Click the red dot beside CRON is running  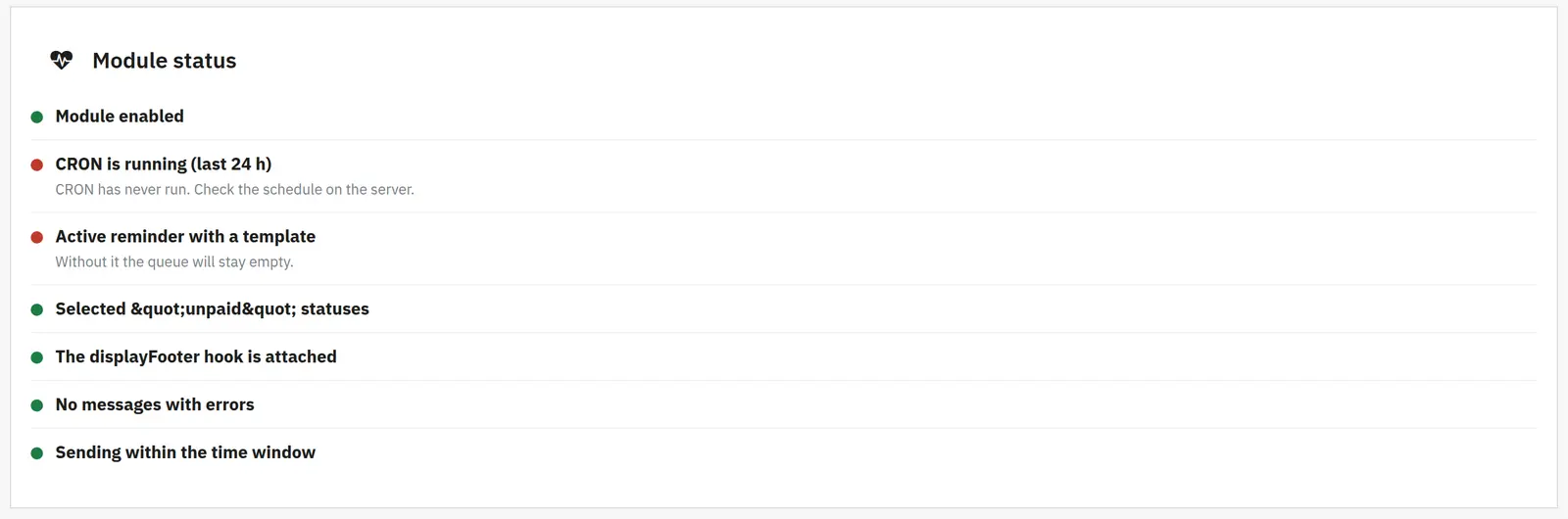click(x=37, y=165)
